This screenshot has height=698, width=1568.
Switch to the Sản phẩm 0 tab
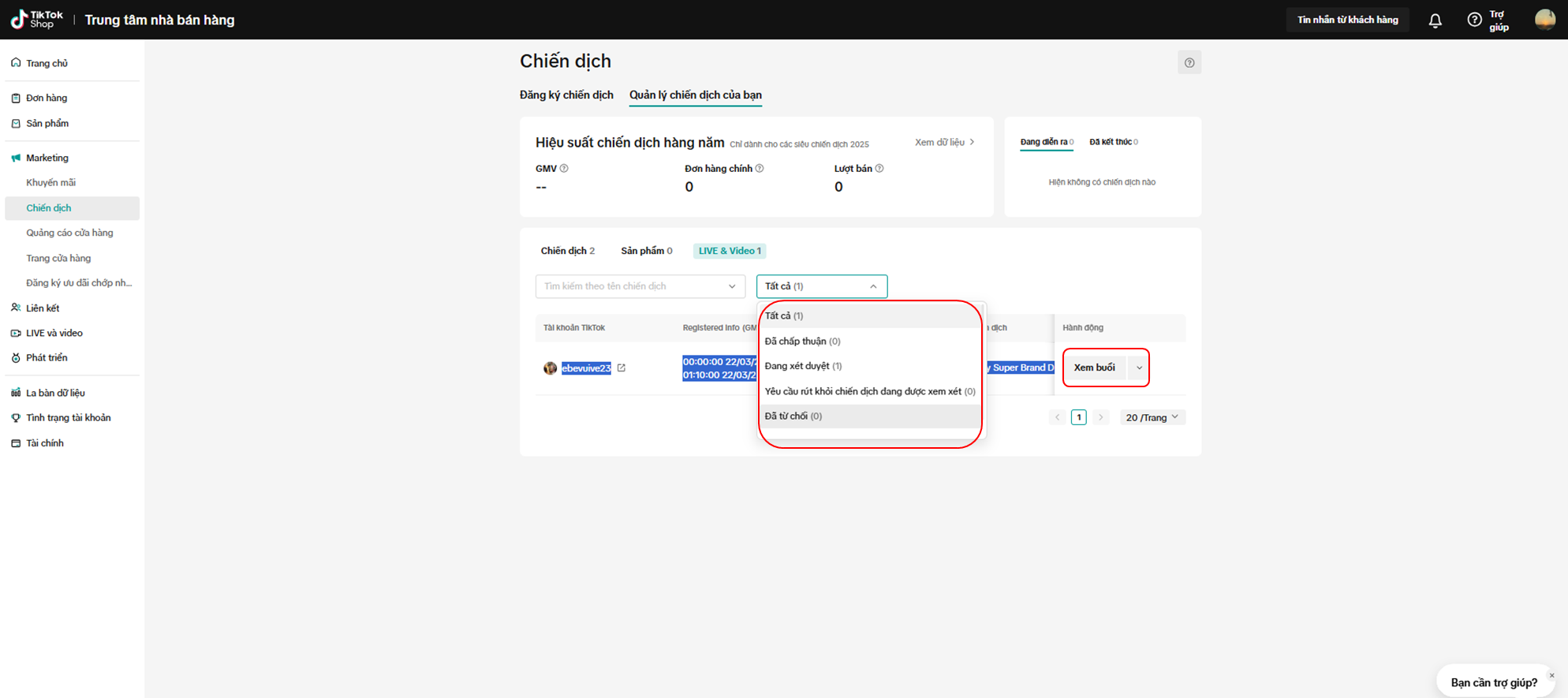(646, 251)
